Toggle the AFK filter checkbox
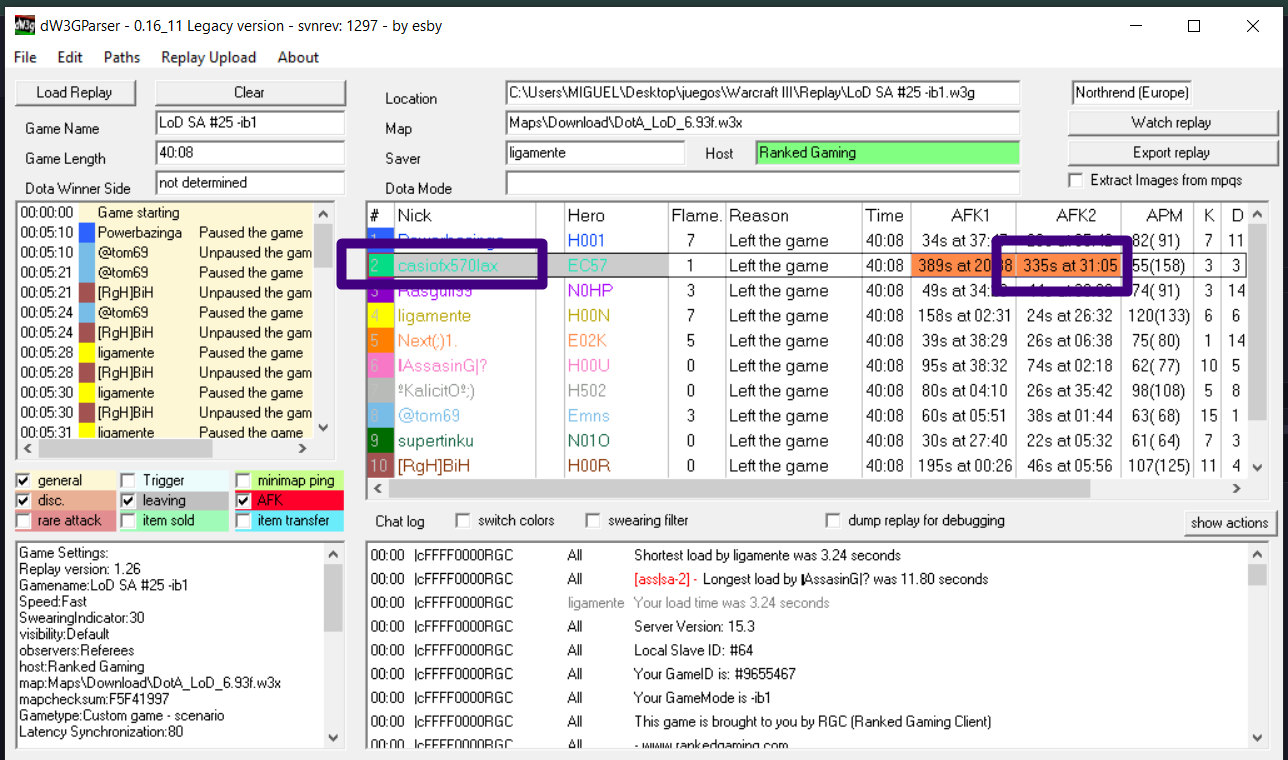This screenshot has width=1288, height=760. click(x=243, y=500)
